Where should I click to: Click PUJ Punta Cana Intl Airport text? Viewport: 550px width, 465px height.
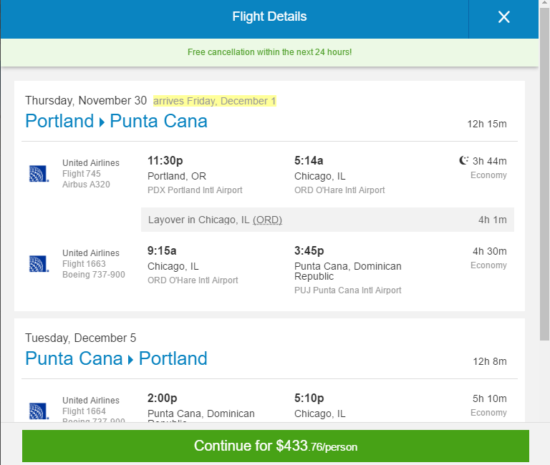(348, 290)
